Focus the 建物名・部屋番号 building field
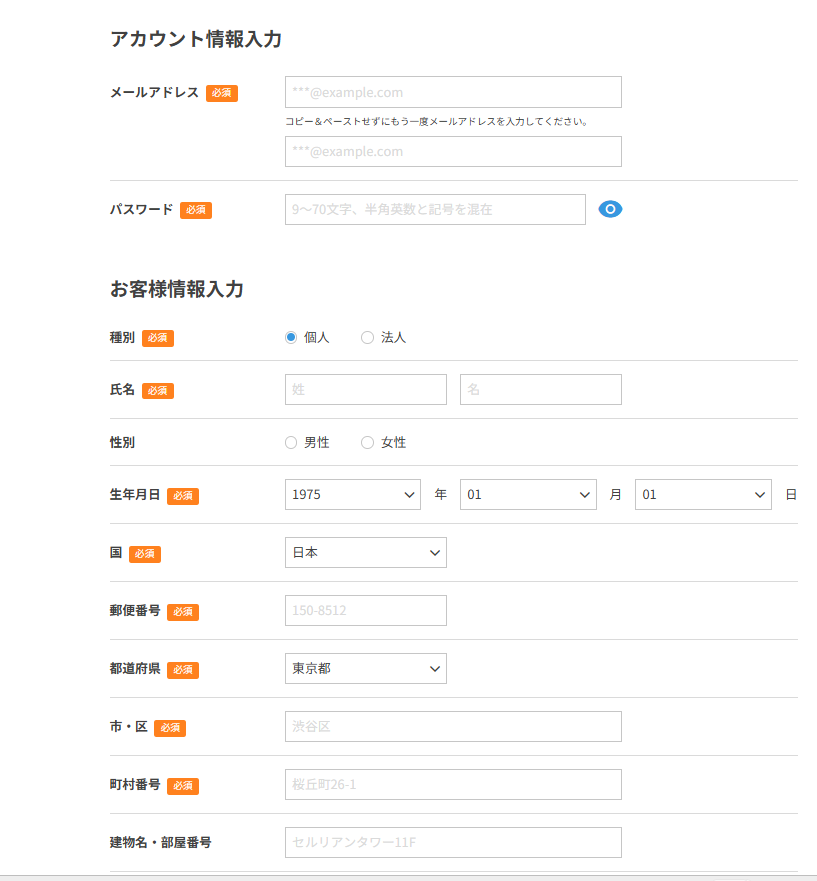Screen dimensions: 817x881 tap(453, 842)
